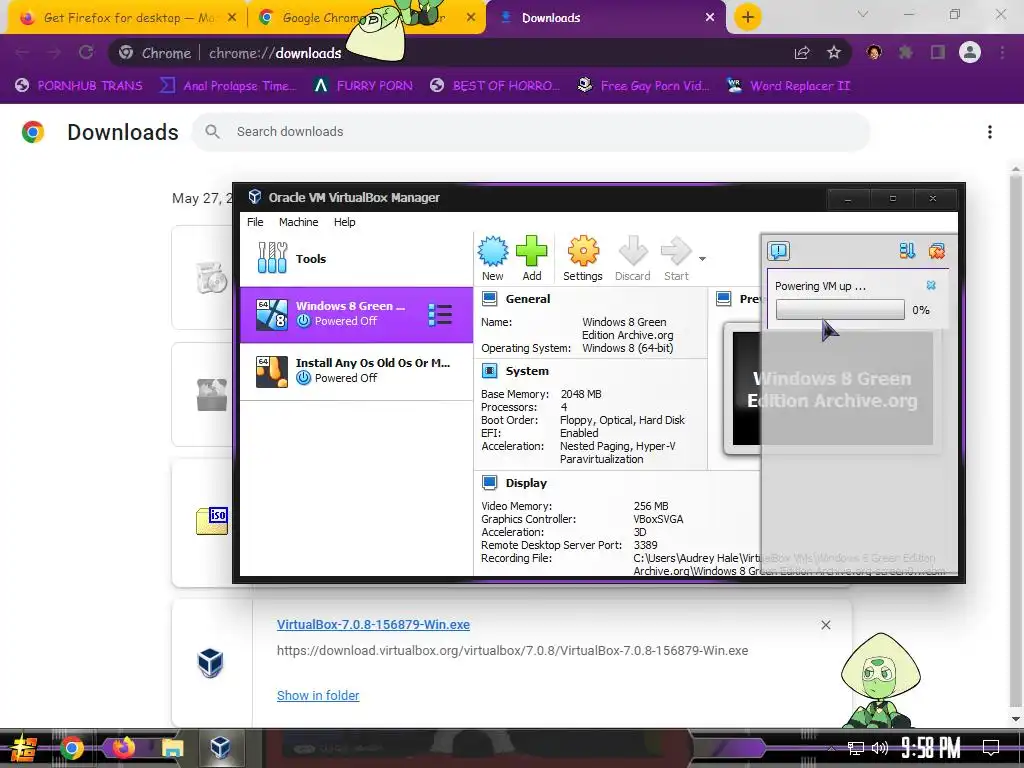Click the Preview section monitor icon
Viewport: 1024px width, 768px height.
tap(724, 299)
